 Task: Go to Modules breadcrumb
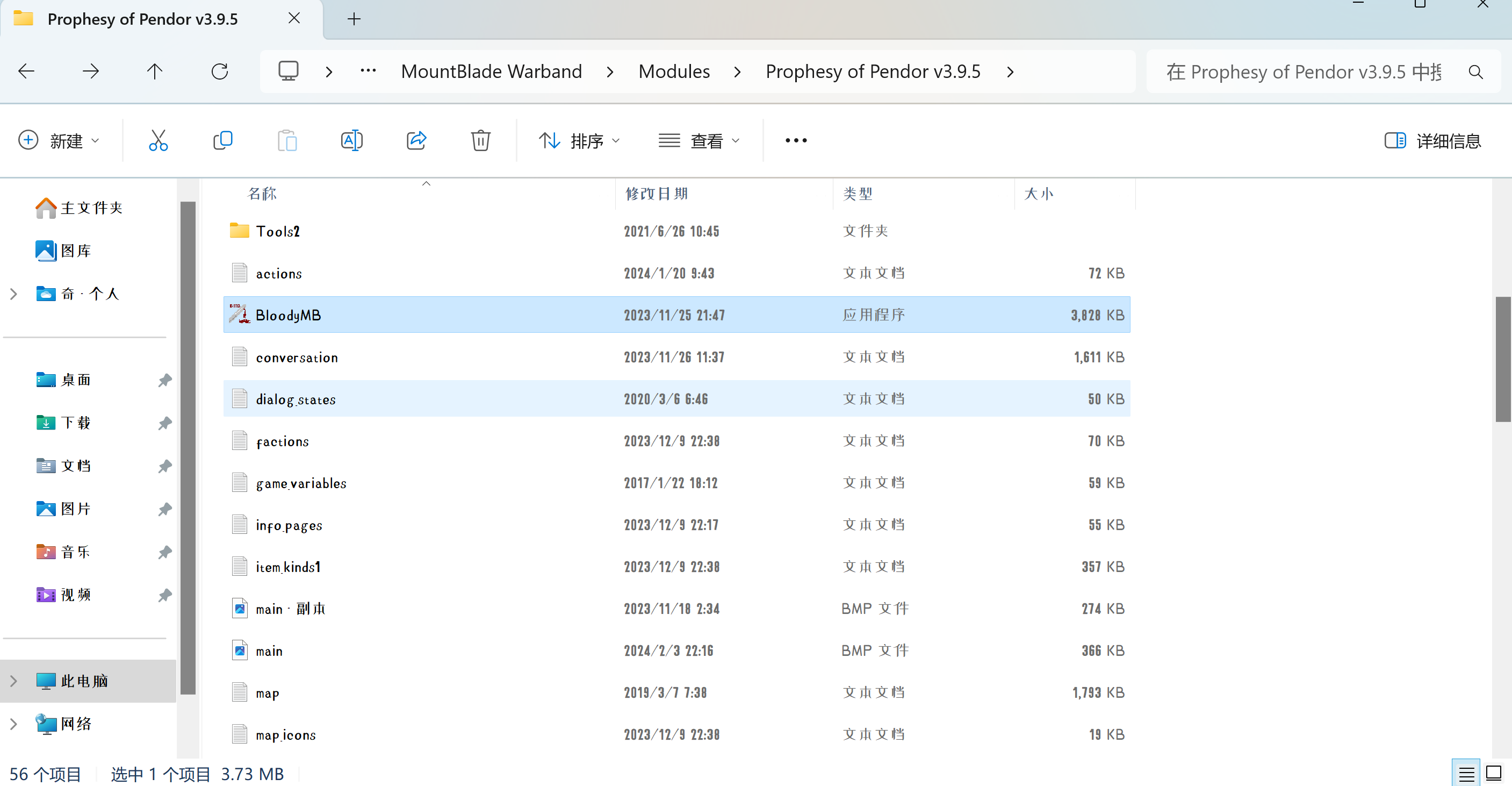[x=674, y=71]
